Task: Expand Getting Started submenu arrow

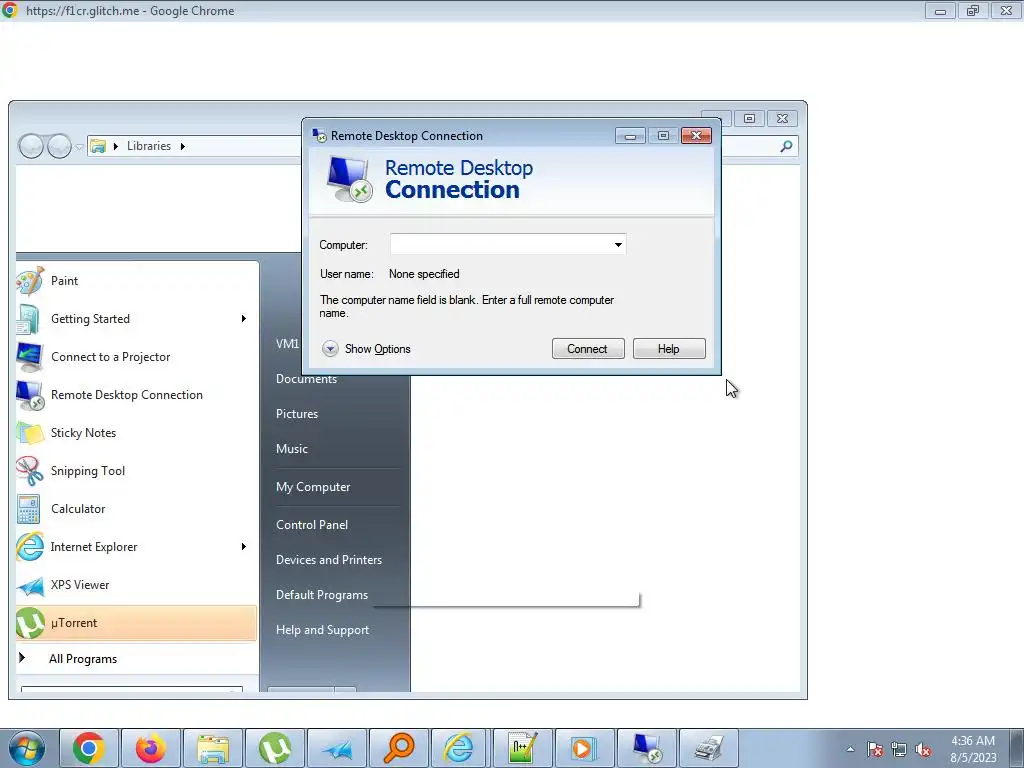Action: click(244, 319)
